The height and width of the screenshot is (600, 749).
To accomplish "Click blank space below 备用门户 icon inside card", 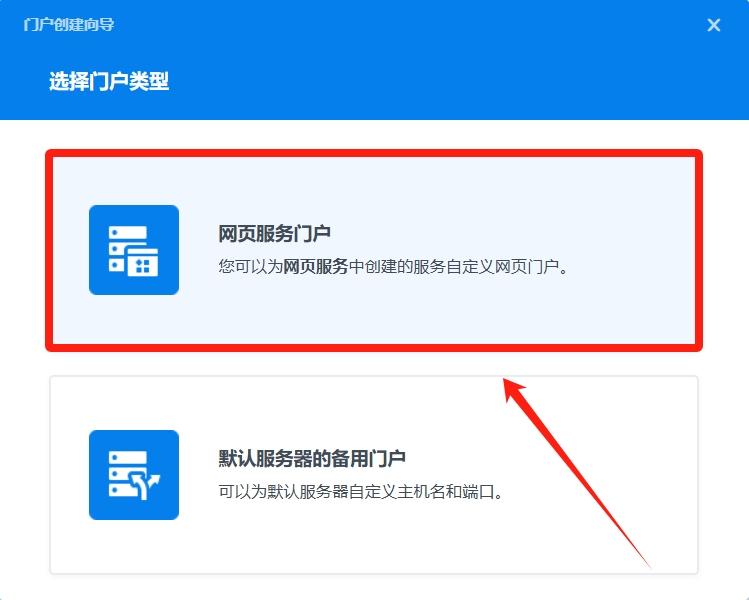I will click(x=134, y=546).
